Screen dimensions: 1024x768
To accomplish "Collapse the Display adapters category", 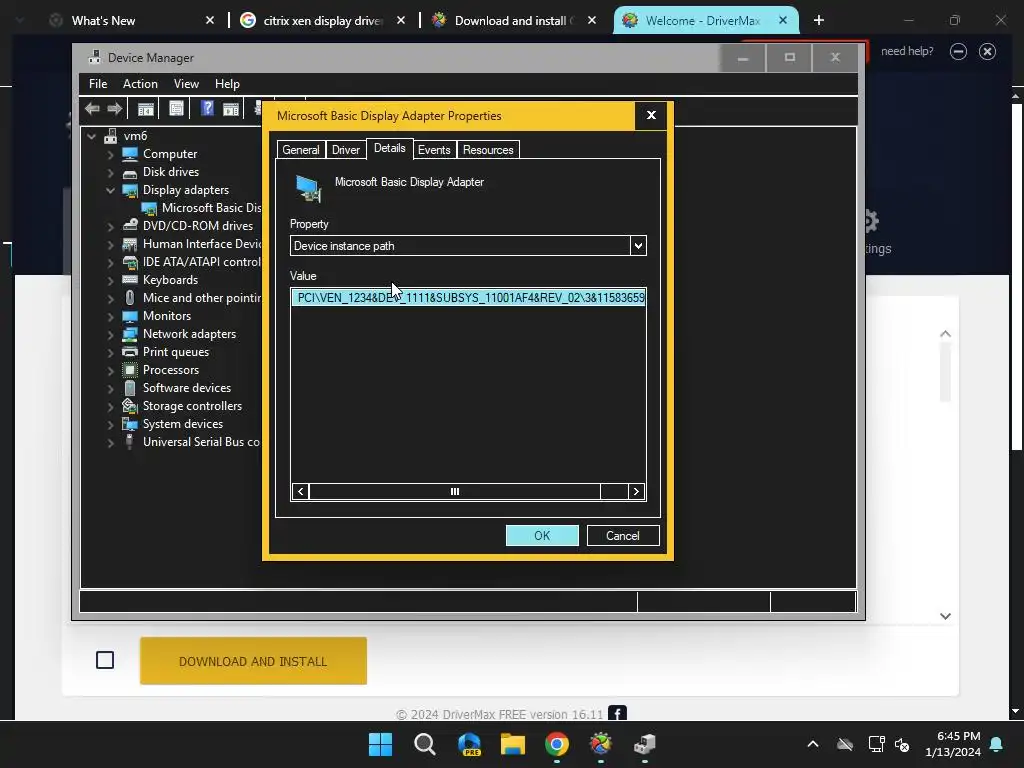I will 110,191.
